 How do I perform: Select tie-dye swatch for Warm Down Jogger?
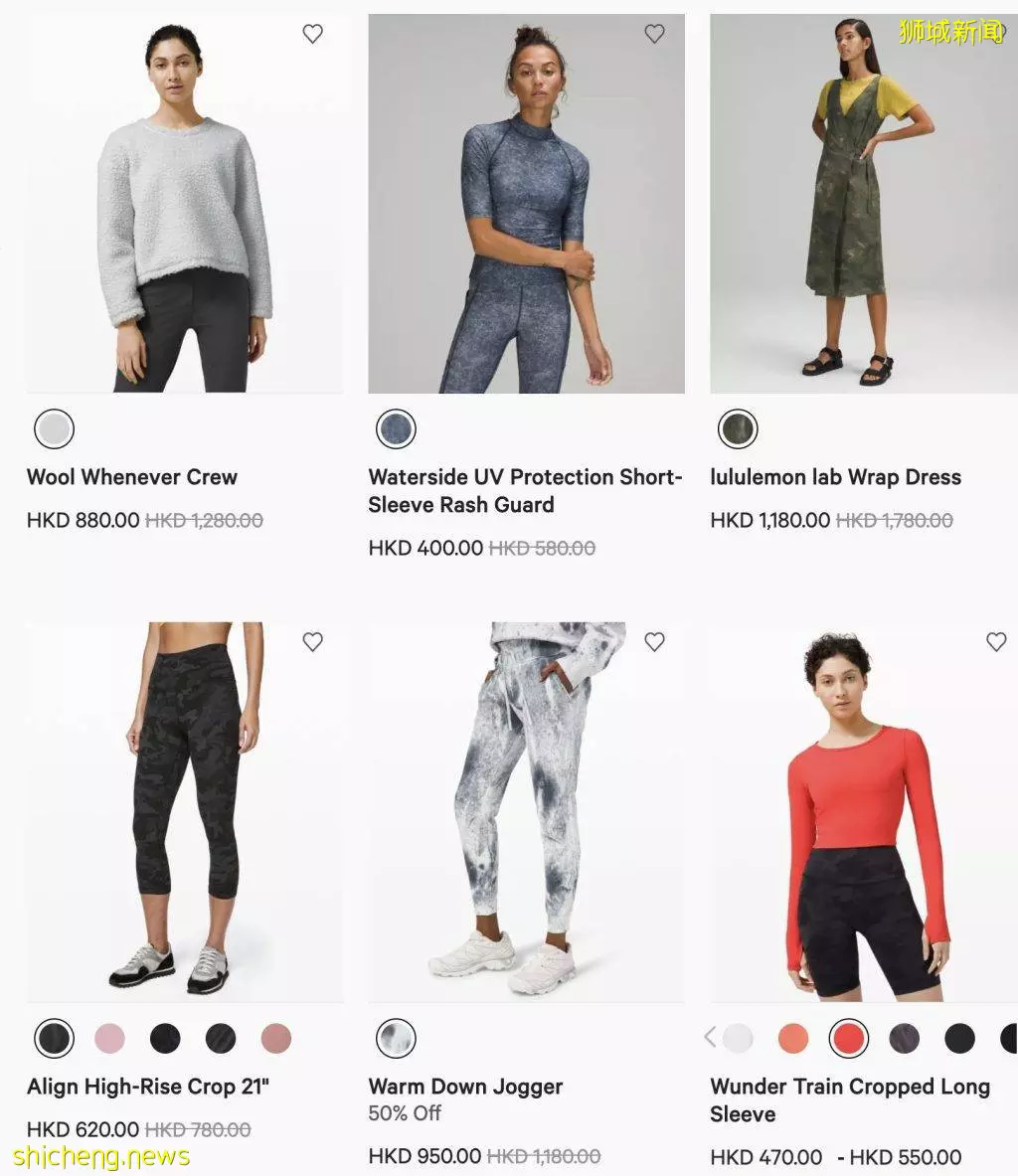(x=396, y=1039)
